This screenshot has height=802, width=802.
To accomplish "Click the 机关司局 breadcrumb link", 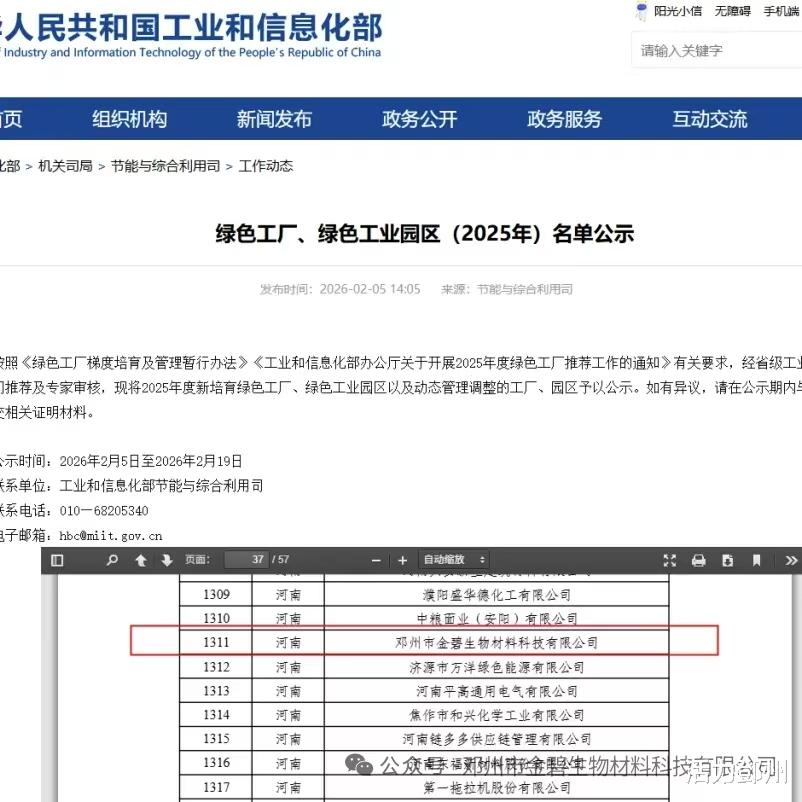I will pos(65,166).
